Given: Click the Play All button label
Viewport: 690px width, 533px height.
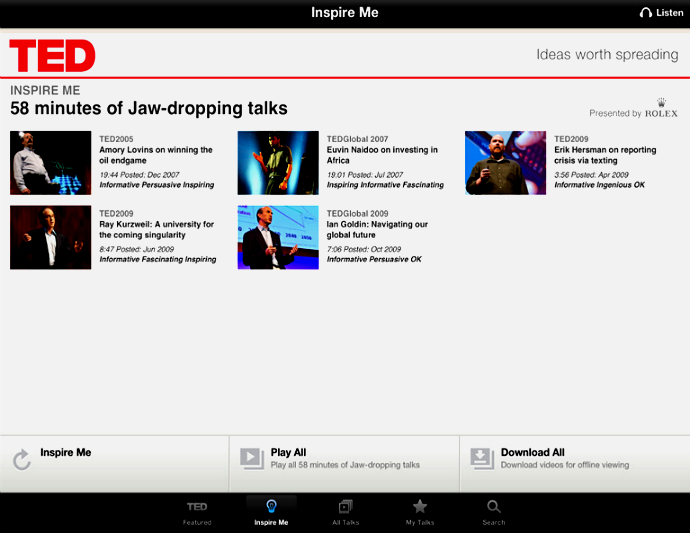Looking at the screenshot, I should 288,452.
